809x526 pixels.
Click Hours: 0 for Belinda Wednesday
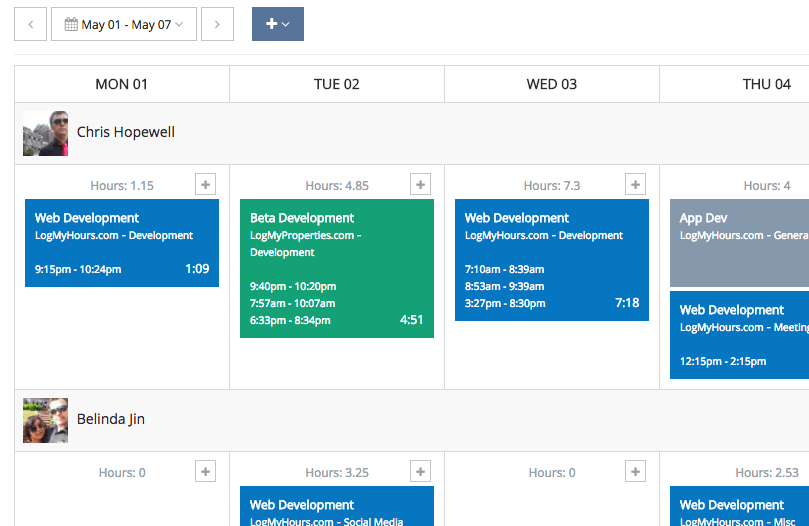point(552,473)
